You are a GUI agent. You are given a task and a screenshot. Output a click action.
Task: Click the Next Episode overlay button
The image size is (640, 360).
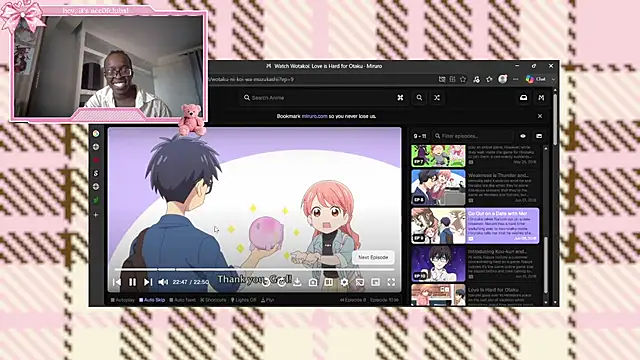[x=373, y=258]
